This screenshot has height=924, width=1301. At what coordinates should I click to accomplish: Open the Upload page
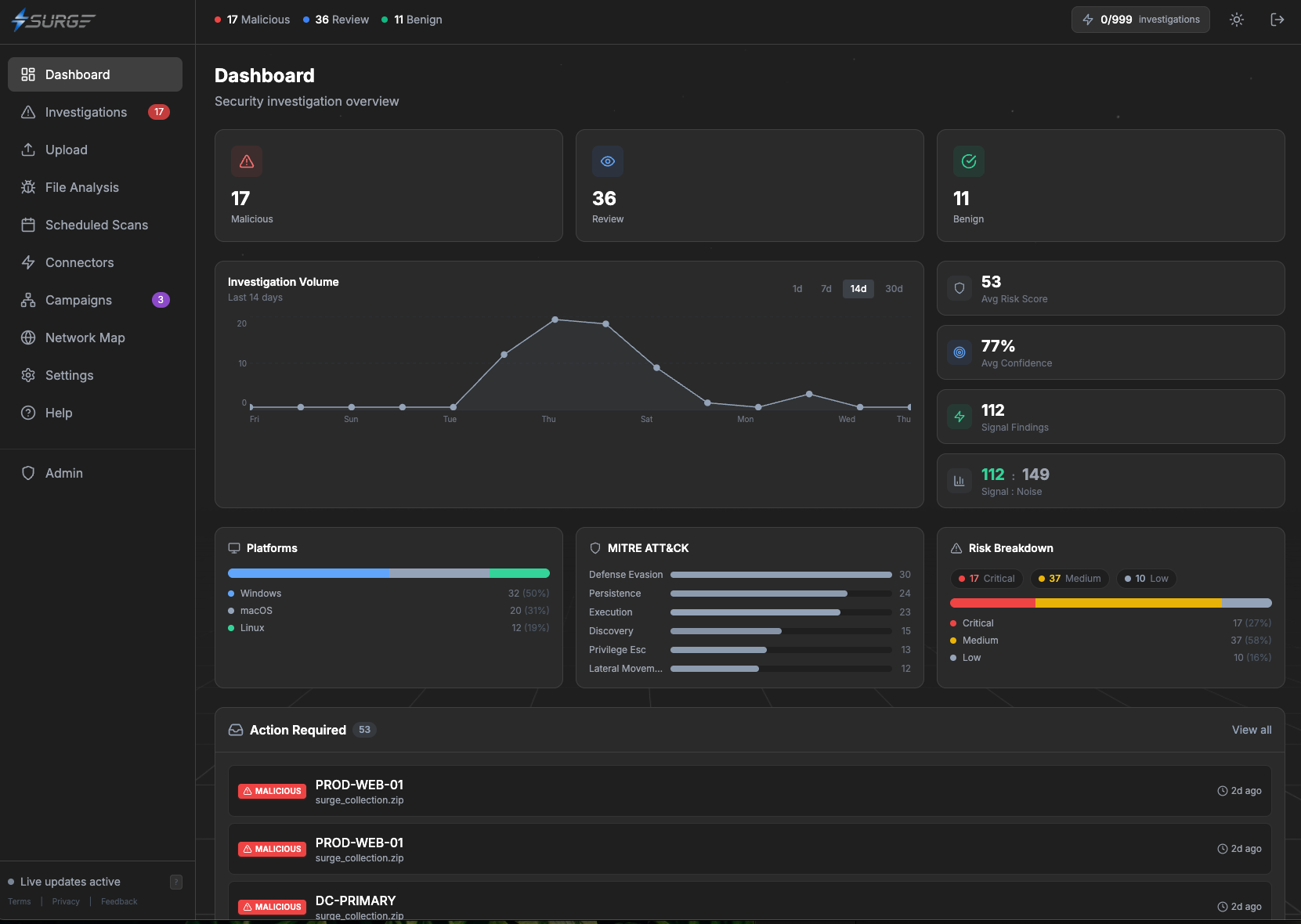tap(65, 150)
